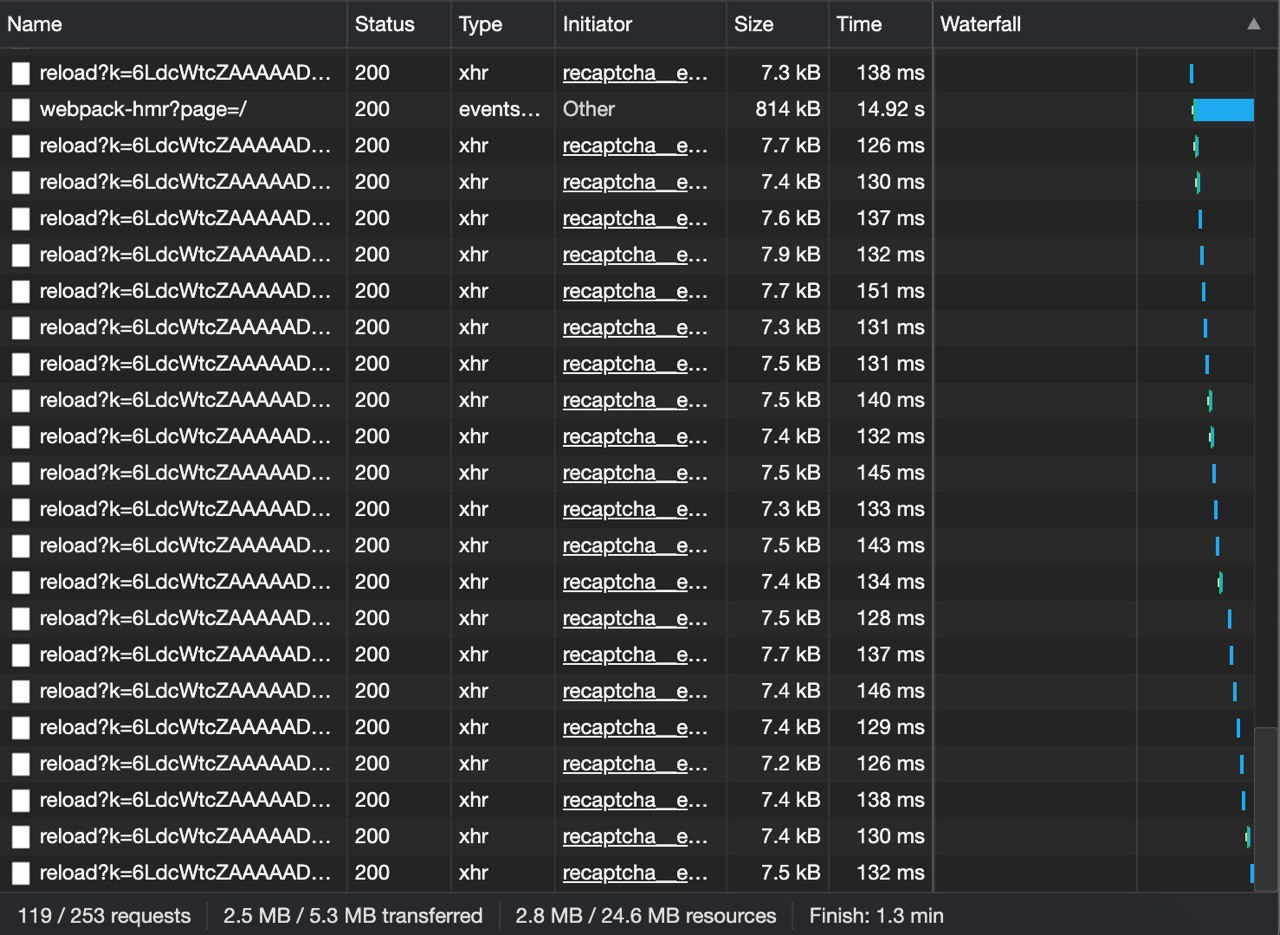Sort by the Initiator column header

point(597,24)
